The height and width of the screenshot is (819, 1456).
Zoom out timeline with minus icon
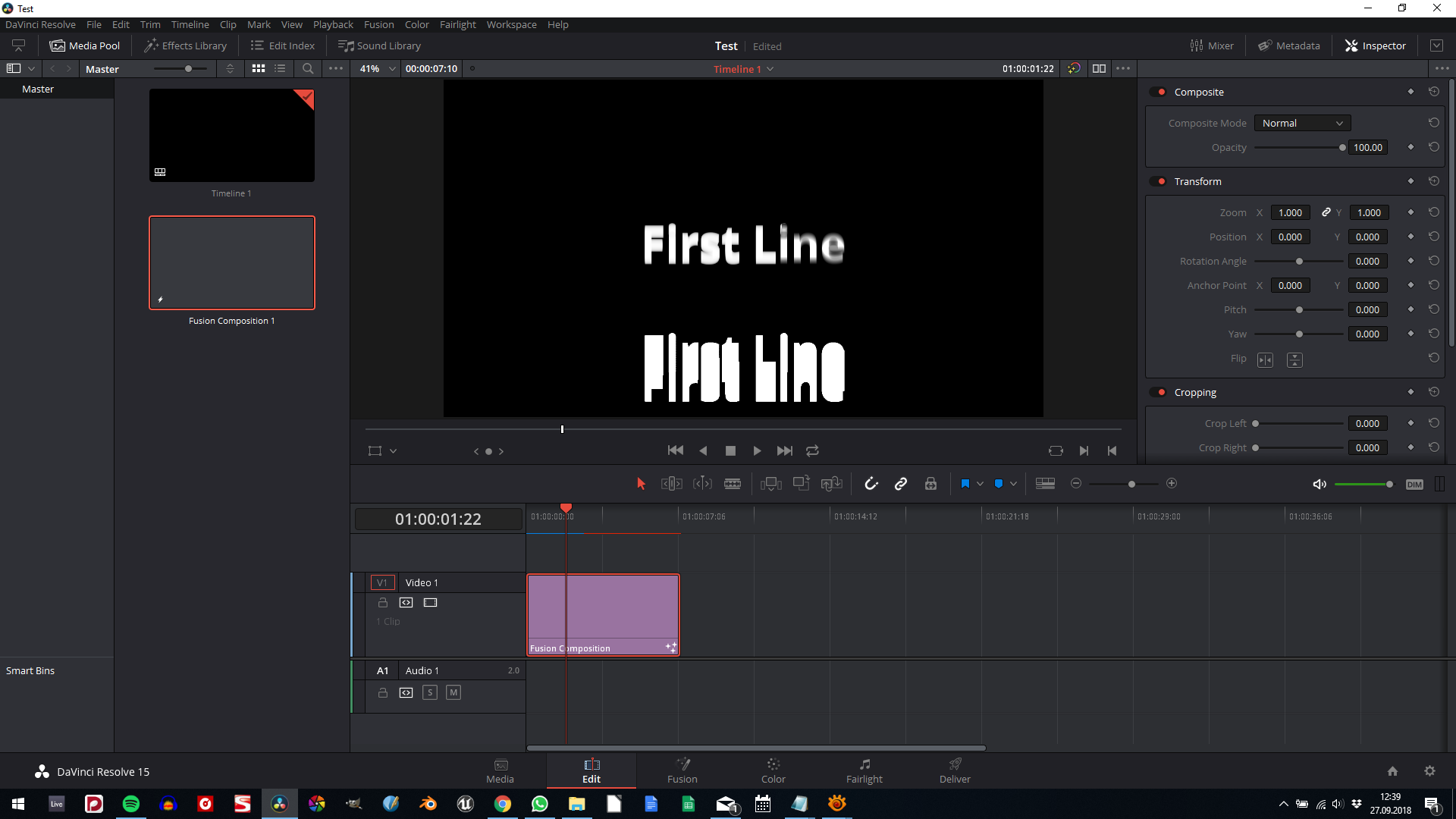point(1075,484)
